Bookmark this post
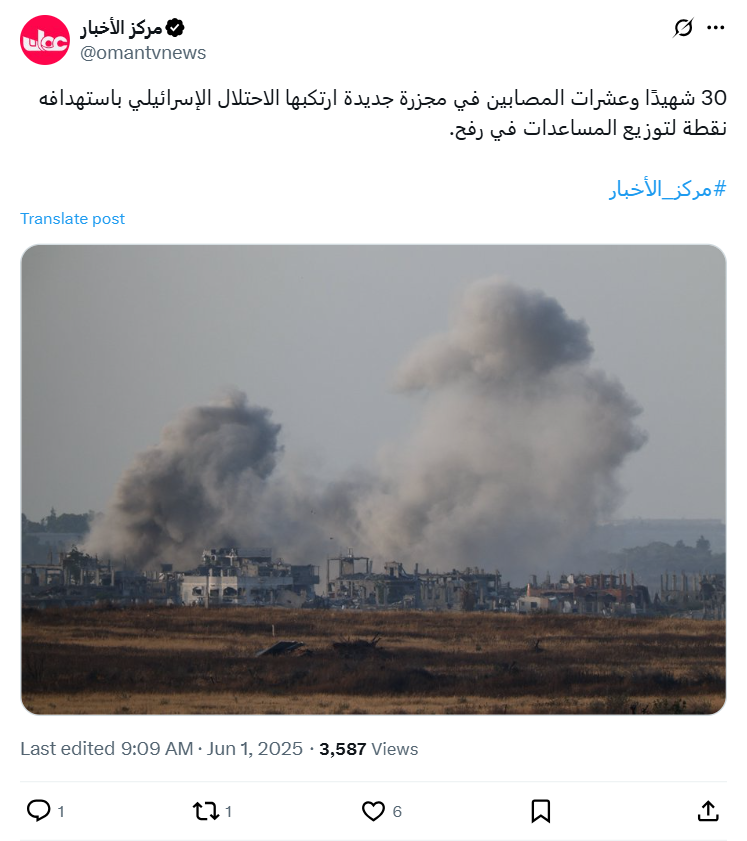Image resolution: width=747 pixels, height=841 pixels. [541, 811]
